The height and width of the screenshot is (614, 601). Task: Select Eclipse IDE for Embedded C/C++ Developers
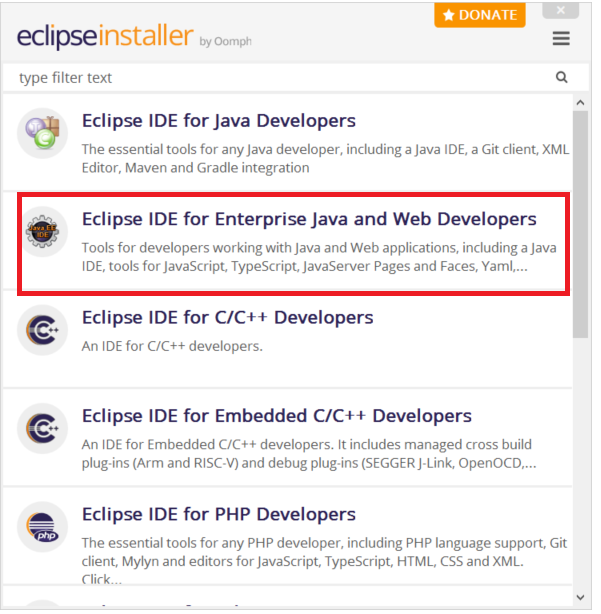click(x=276, y=415)
